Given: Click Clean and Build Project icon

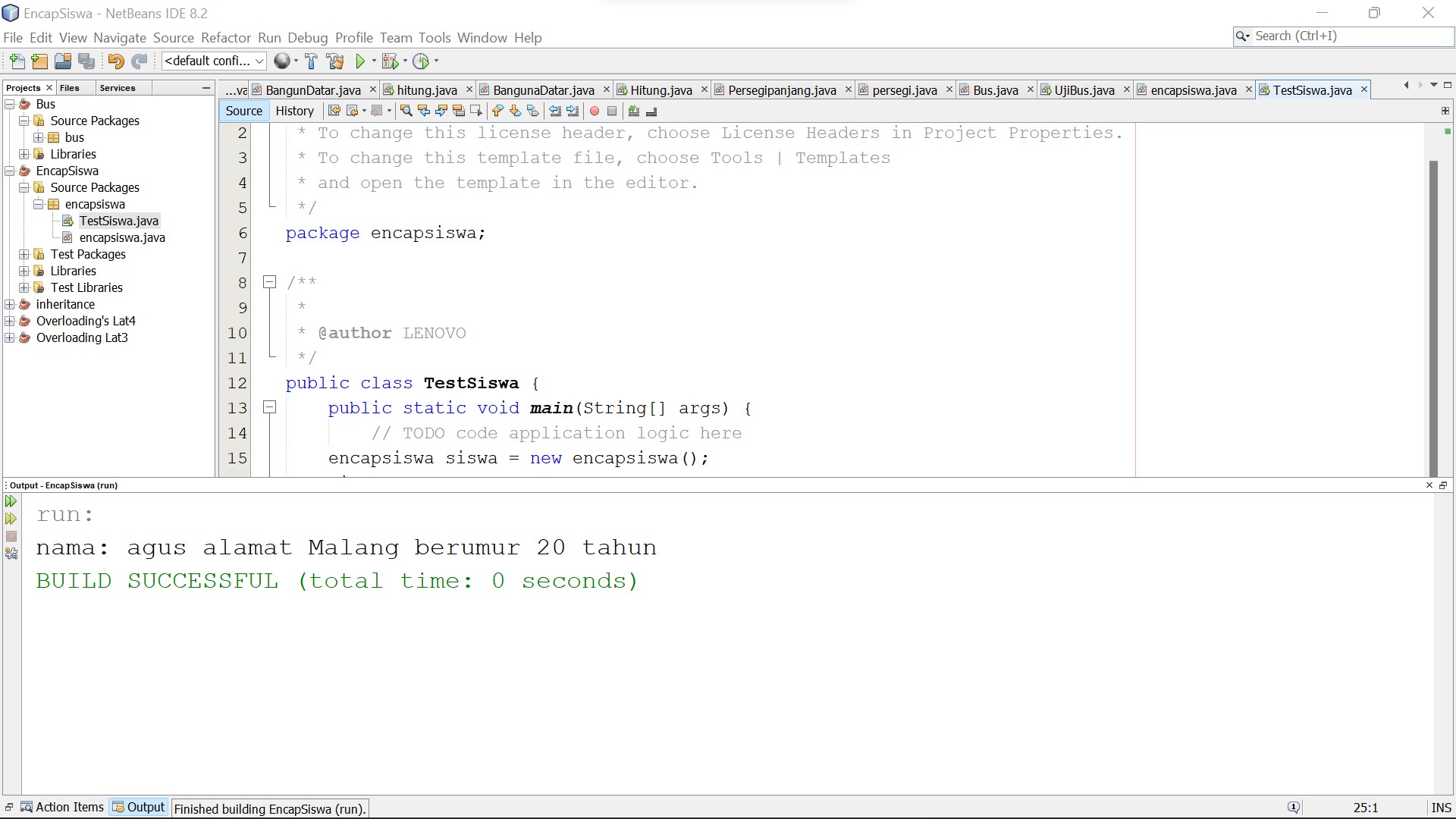Looking at the screenshot, I should point(334,61).
